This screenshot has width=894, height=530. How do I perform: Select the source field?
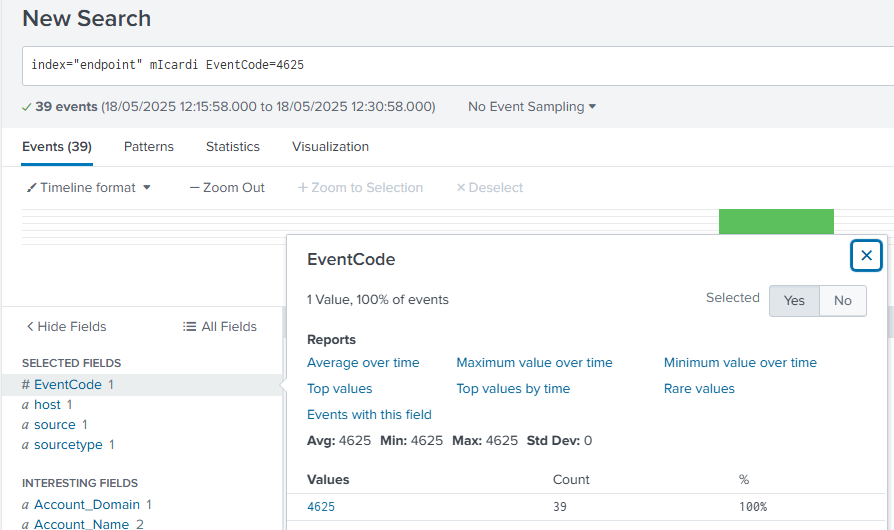[55, 425]
